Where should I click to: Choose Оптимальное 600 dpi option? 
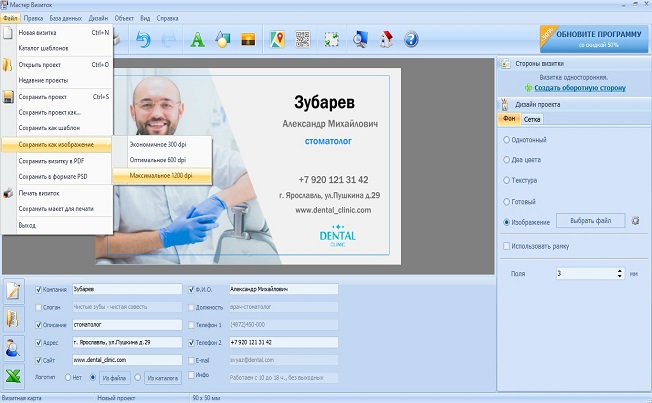162,160
